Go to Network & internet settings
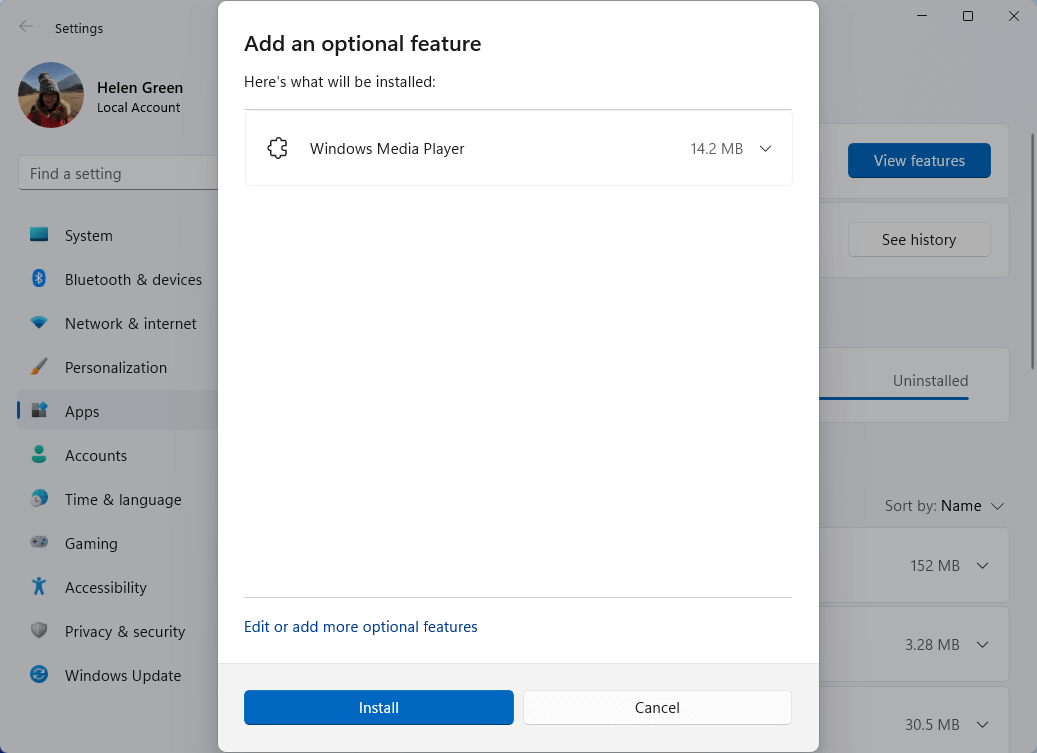 pos(117,323)
